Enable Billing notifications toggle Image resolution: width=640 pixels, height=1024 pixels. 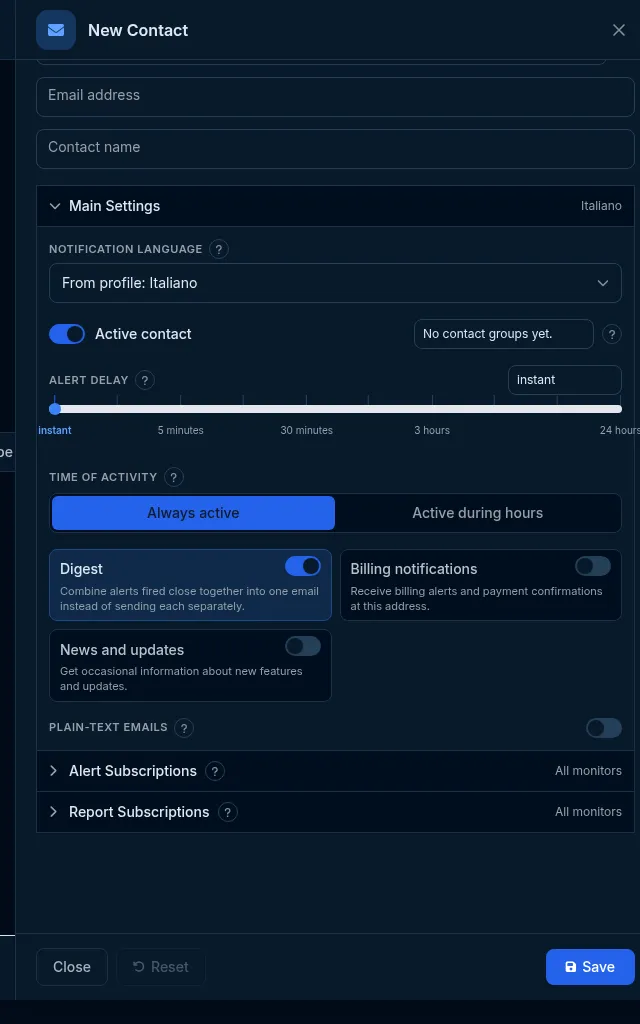coord(593,566)
